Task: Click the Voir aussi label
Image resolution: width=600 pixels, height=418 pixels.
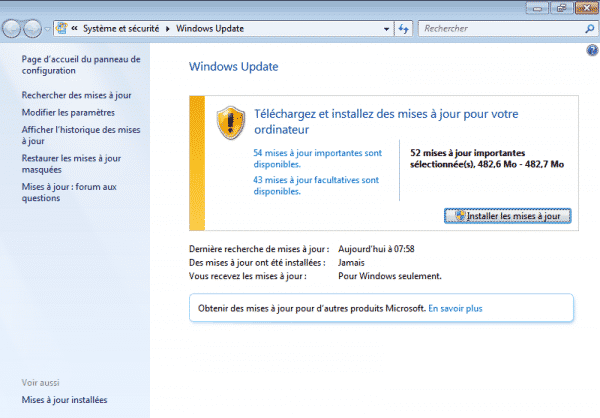Action: [x=41, y=383]
